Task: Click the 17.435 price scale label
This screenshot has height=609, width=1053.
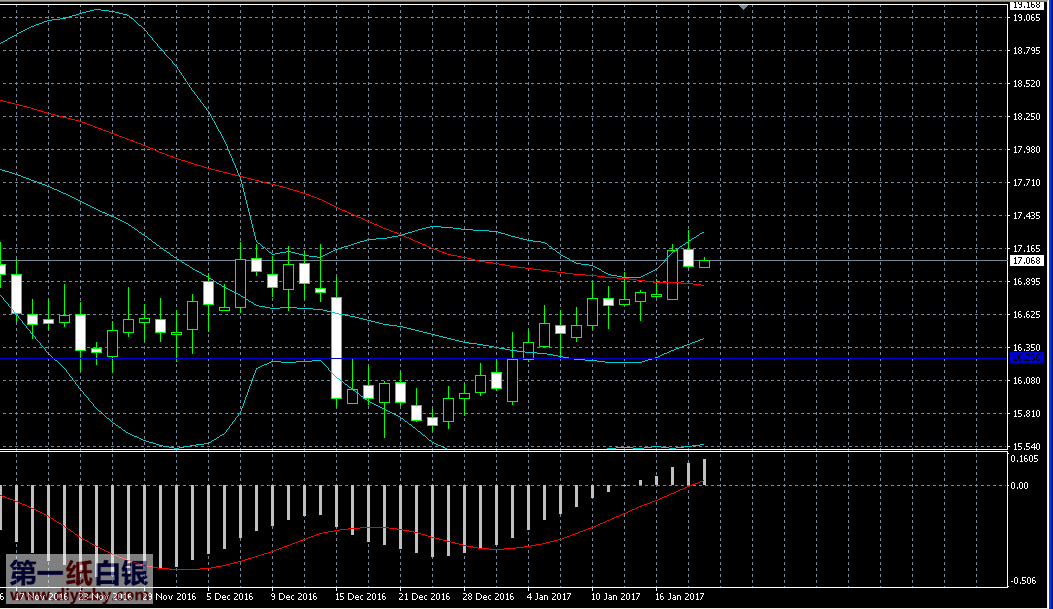Action: (1026, 216)
